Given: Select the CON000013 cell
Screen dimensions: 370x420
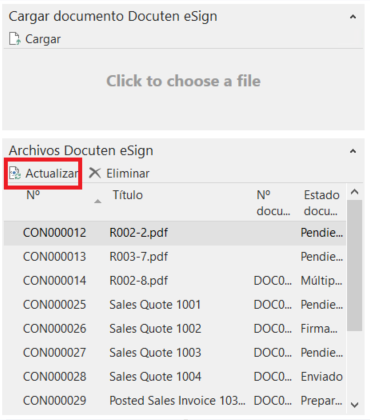Looking at the screenshot, I should [54, 257].
